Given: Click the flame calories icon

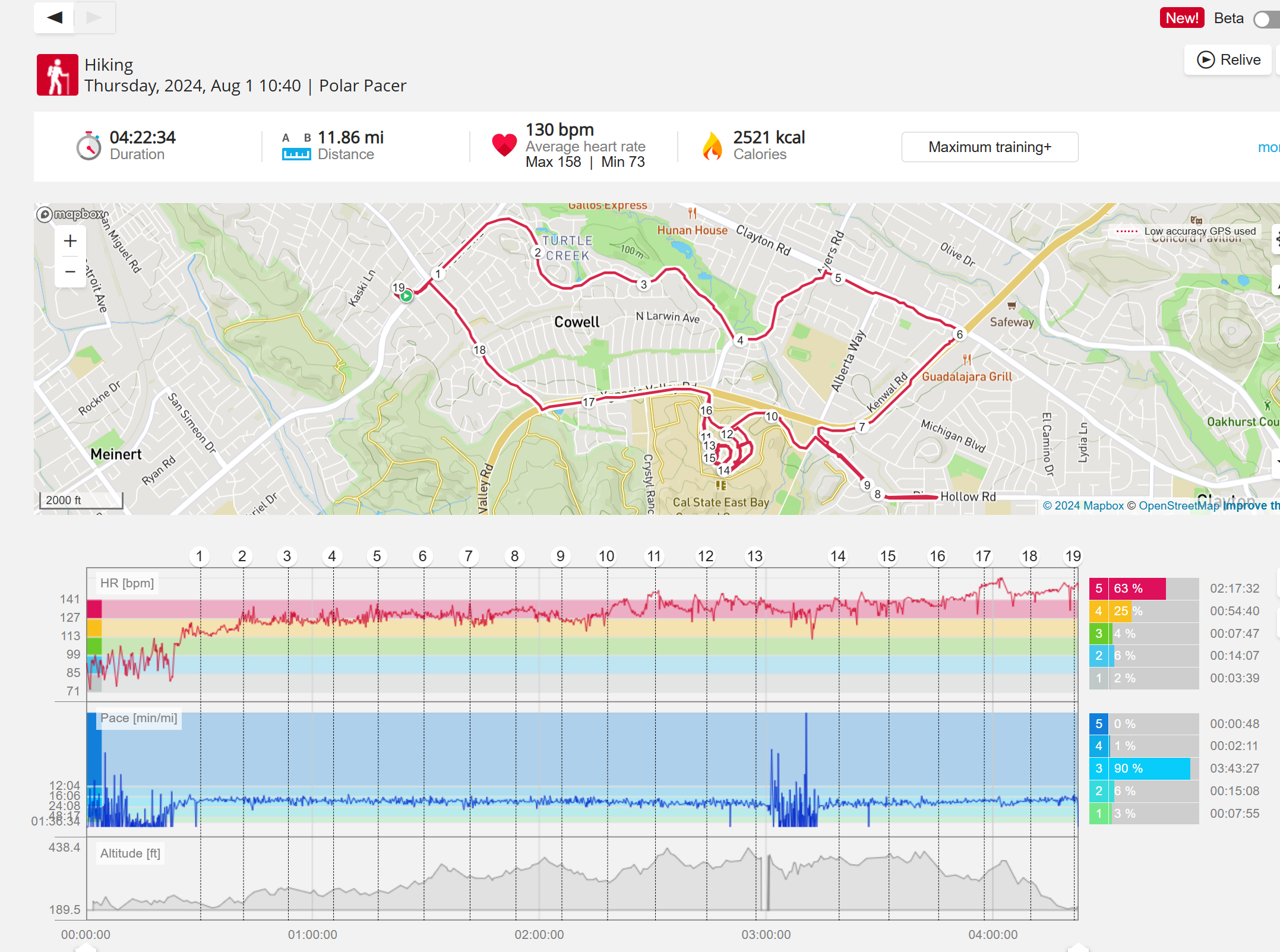Looking at the screenshot, I should coord(712,146).
